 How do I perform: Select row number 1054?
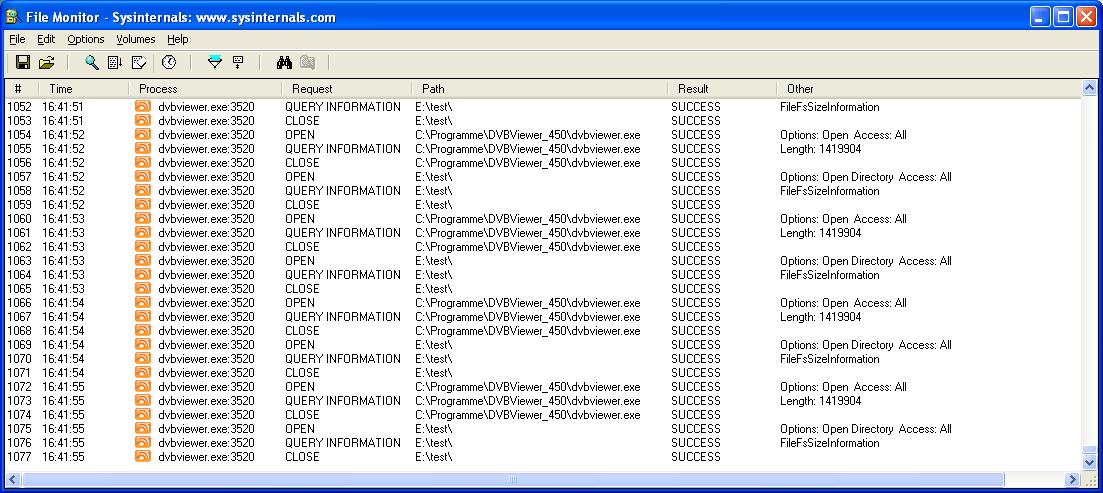tap(19, 135)
